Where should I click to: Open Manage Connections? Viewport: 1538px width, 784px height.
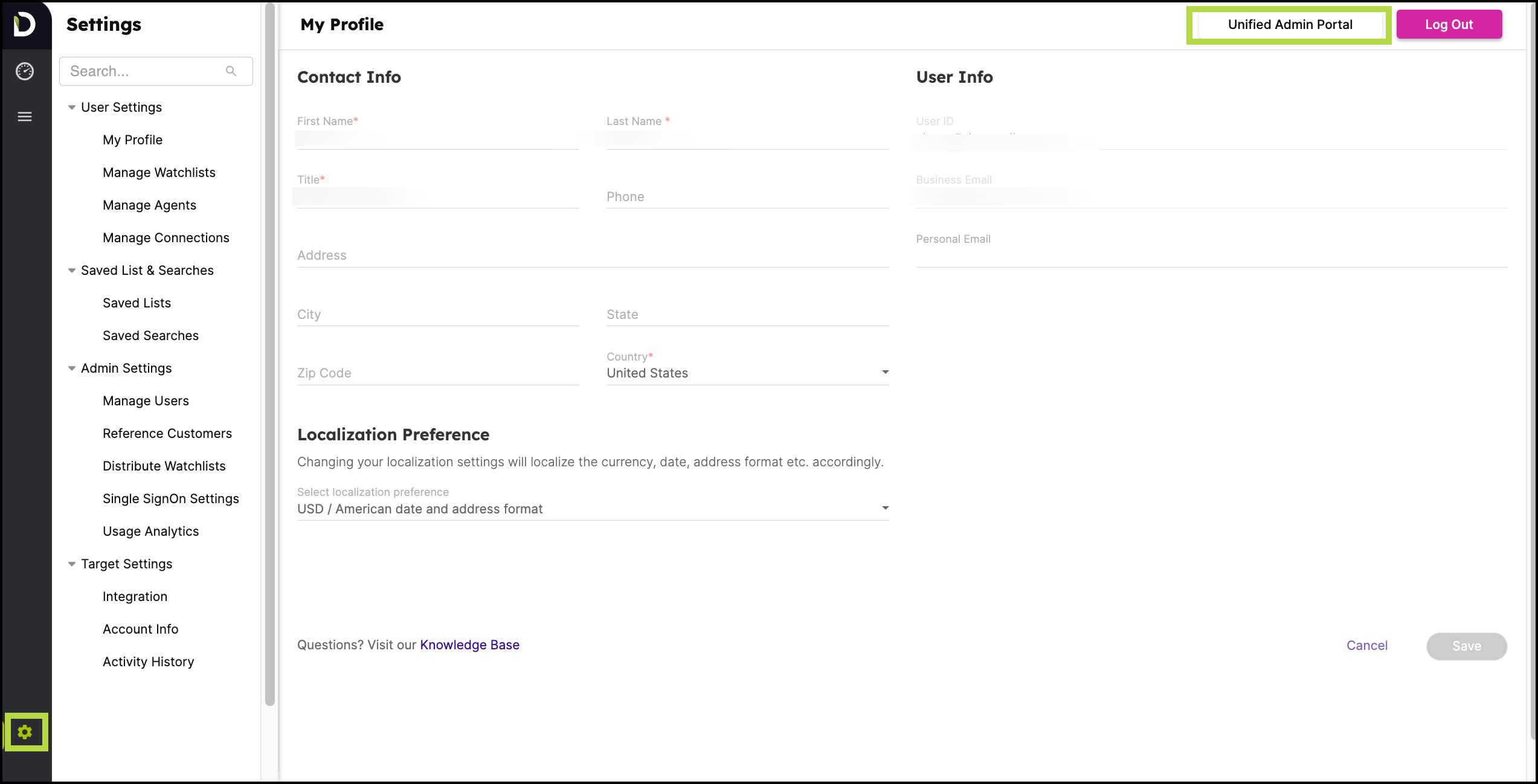click(166, 238)
